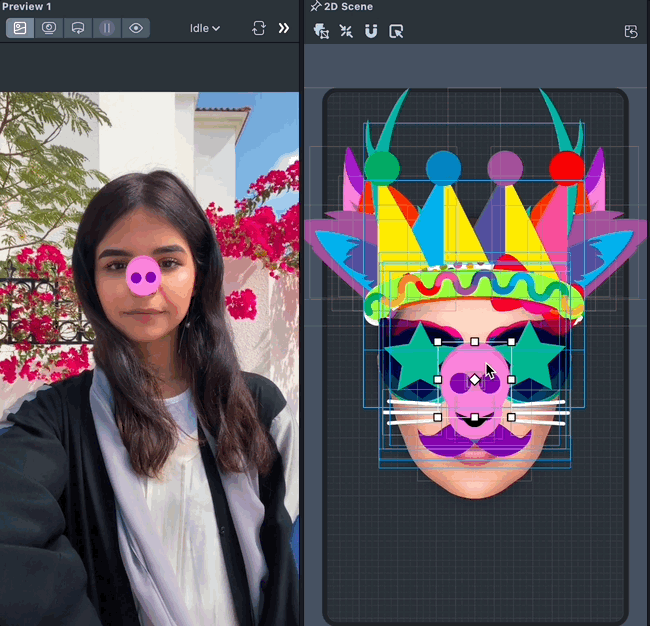Toggle the magnet snapping icon
The width and height of the screenshot is (650, 626).
371,31
